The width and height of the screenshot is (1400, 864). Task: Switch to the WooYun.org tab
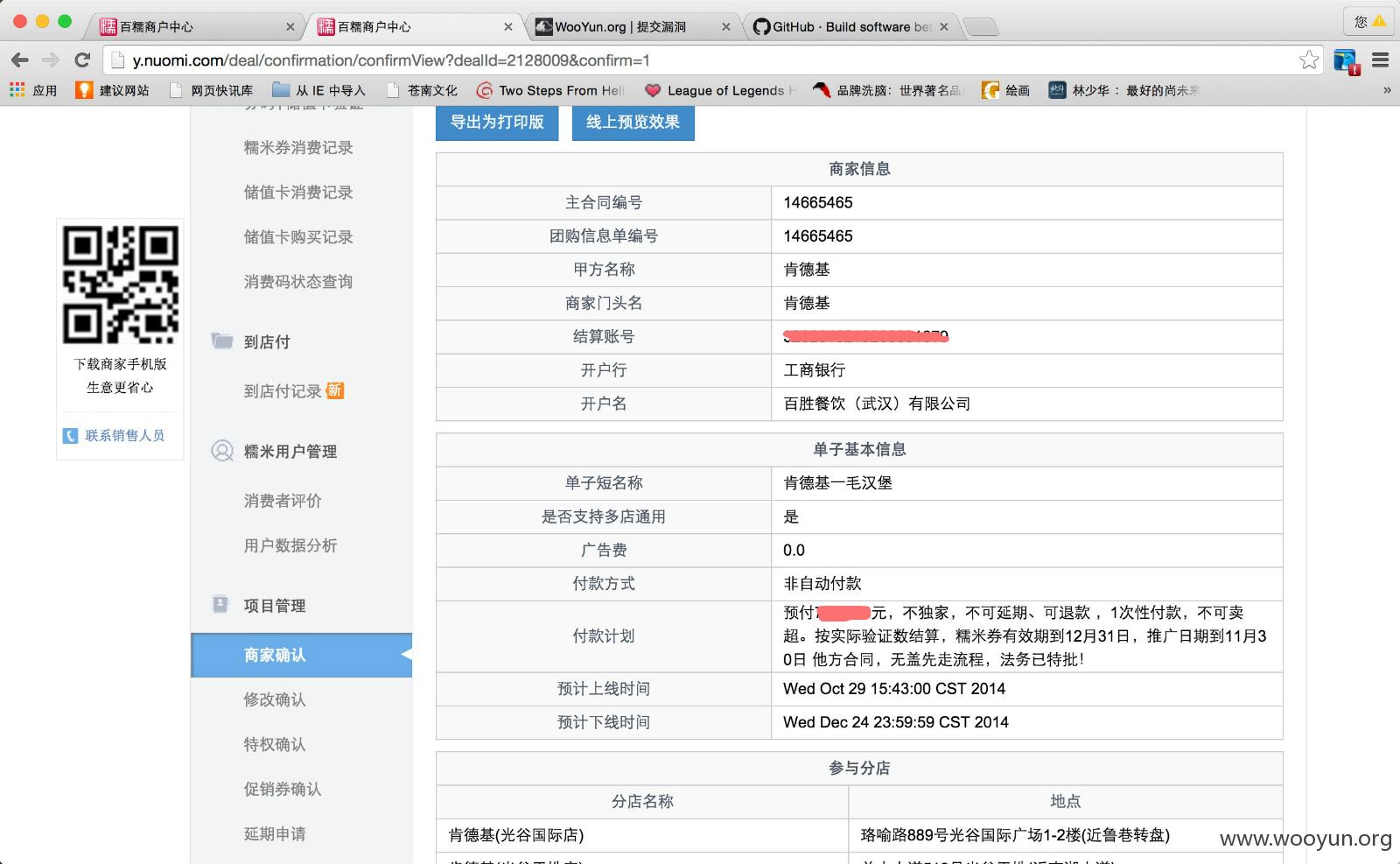(x=630, y=27)
